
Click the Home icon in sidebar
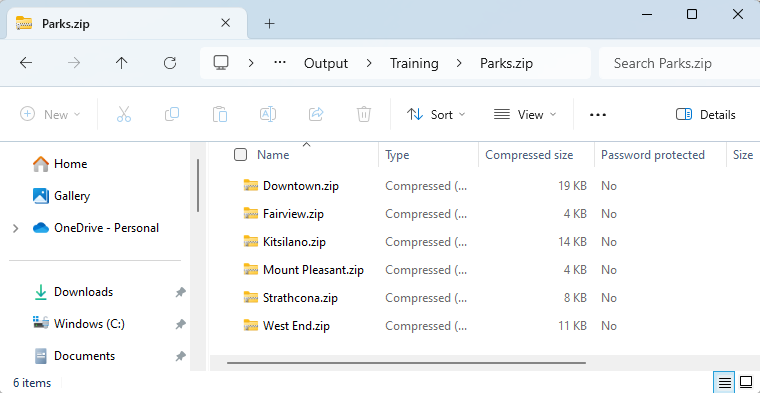41,164
